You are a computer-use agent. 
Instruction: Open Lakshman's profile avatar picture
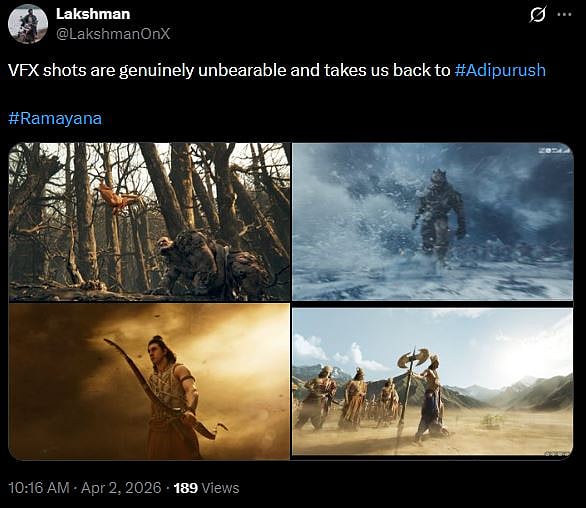point(28,24)
